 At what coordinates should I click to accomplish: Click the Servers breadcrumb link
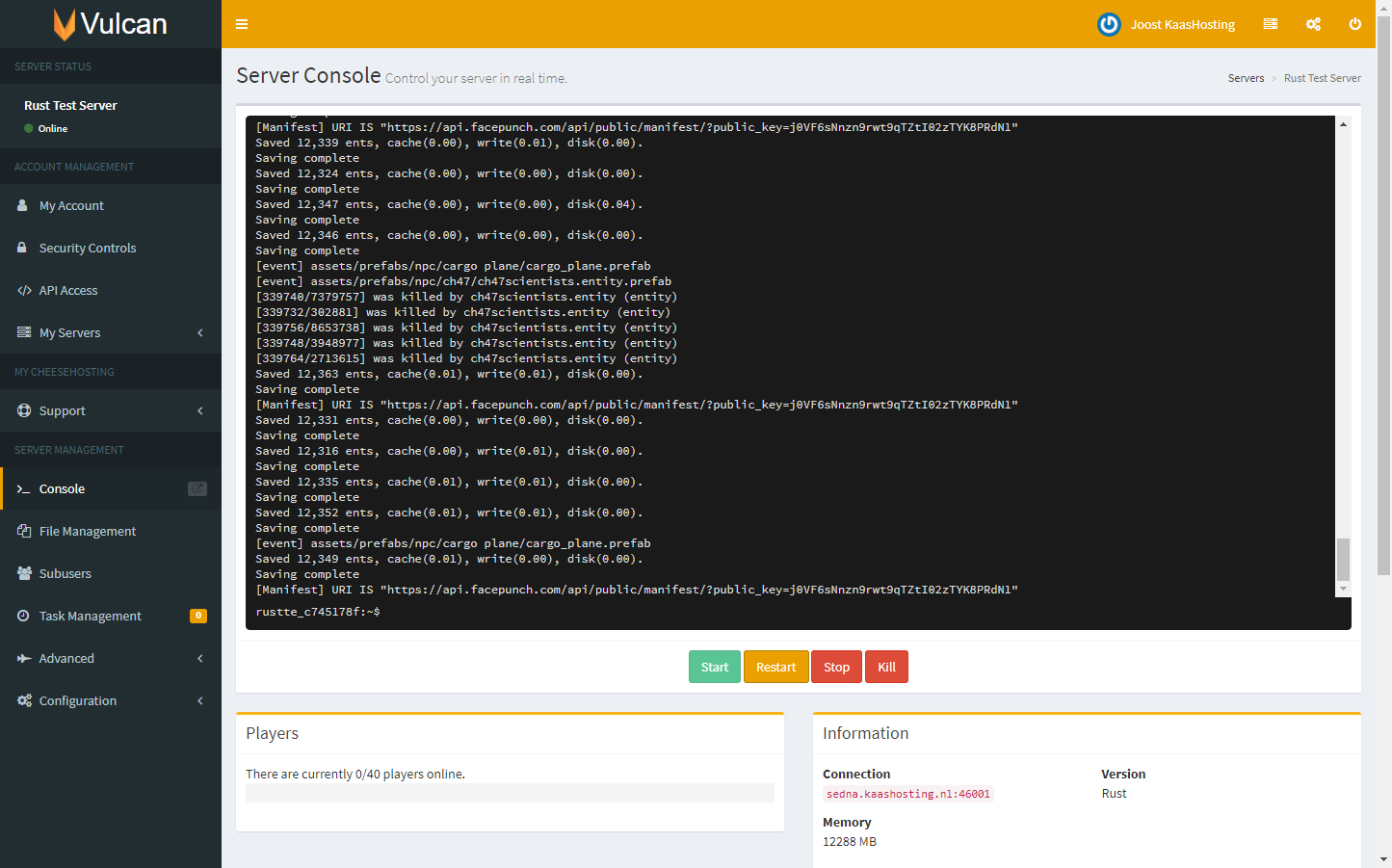pos(1246,78)
